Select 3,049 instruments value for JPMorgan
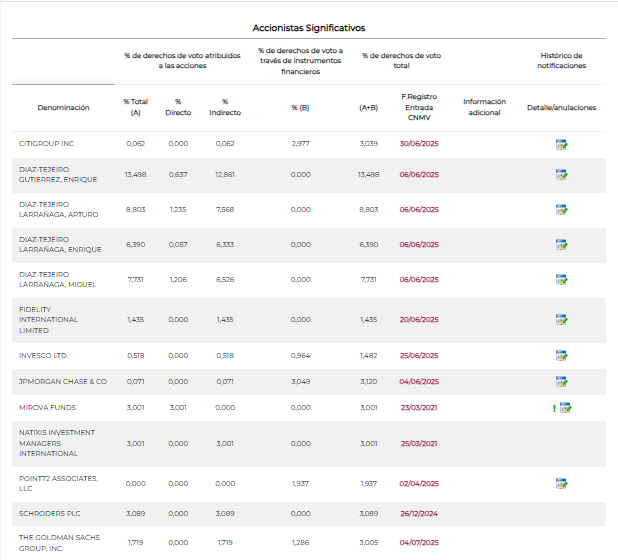This screenshot has height=560, width=618. [300, 381]
